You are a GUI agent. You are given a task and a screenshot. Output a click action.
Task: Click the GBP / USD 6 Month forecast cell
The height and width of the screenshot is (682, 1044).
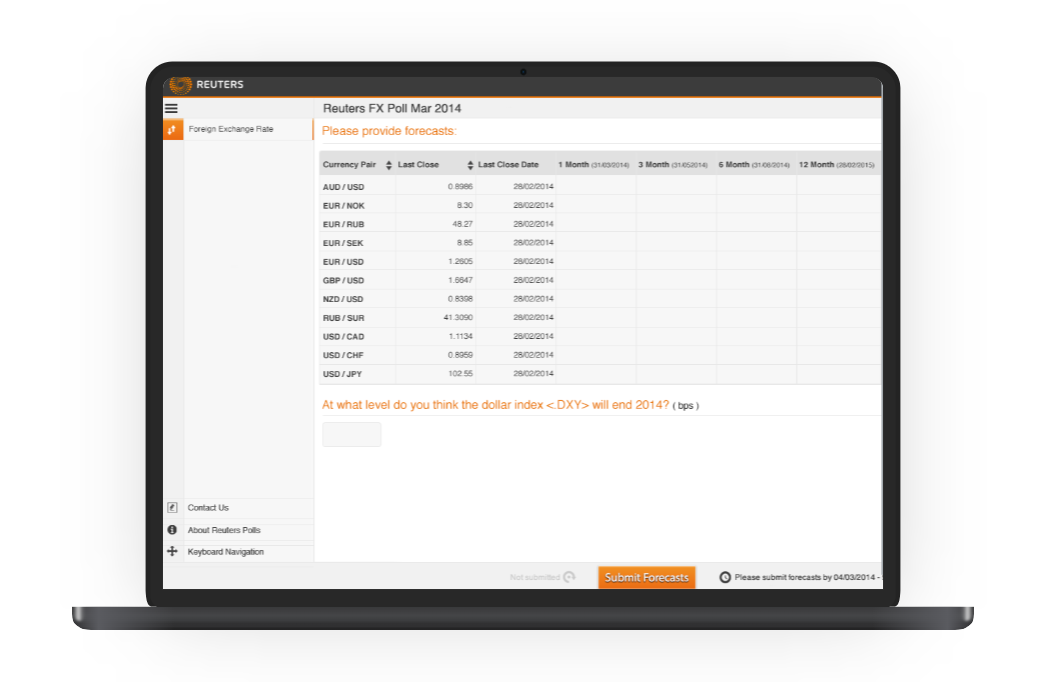tap(756, 280)
